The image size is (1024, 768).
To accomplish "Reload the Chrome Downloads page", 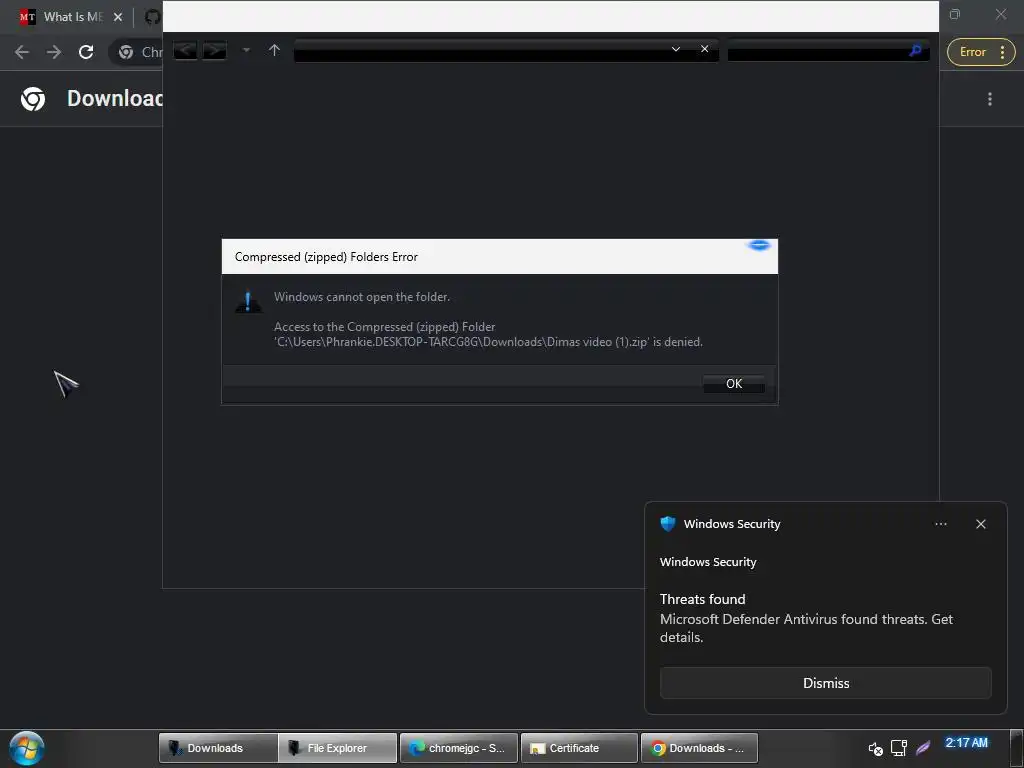I will point(86,52).
